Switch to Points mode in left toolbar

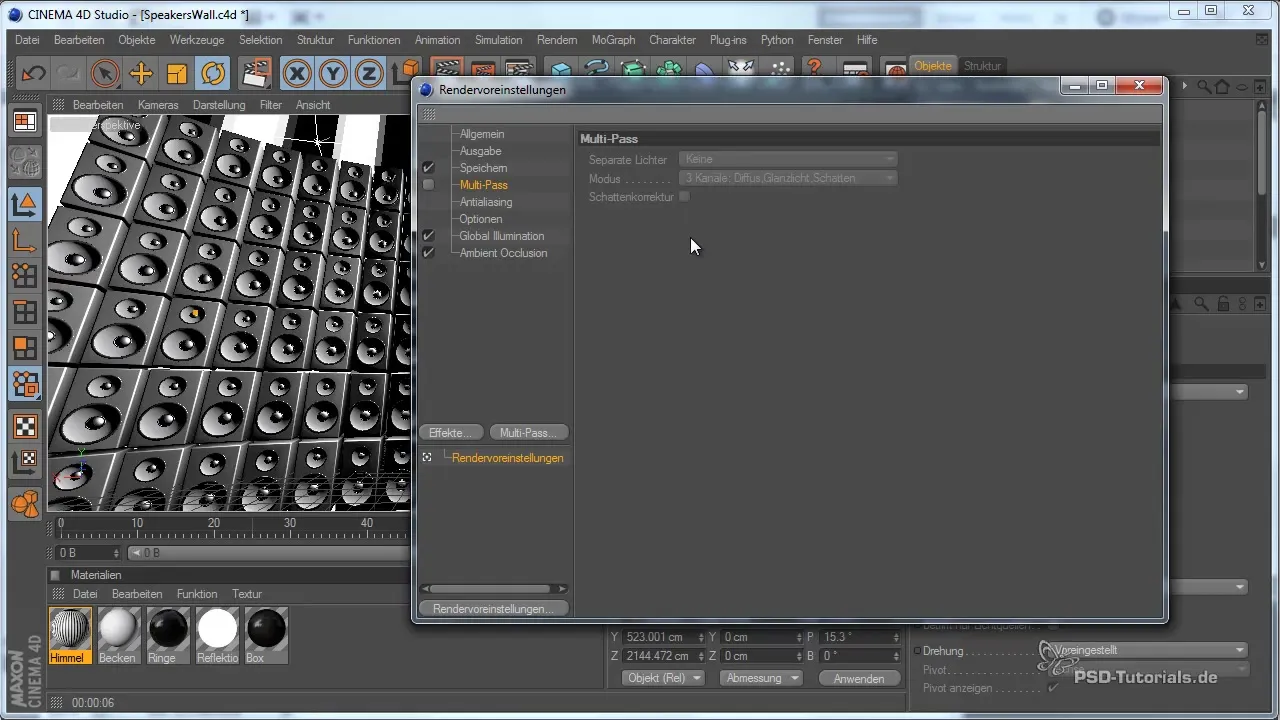tap(25, 275)
